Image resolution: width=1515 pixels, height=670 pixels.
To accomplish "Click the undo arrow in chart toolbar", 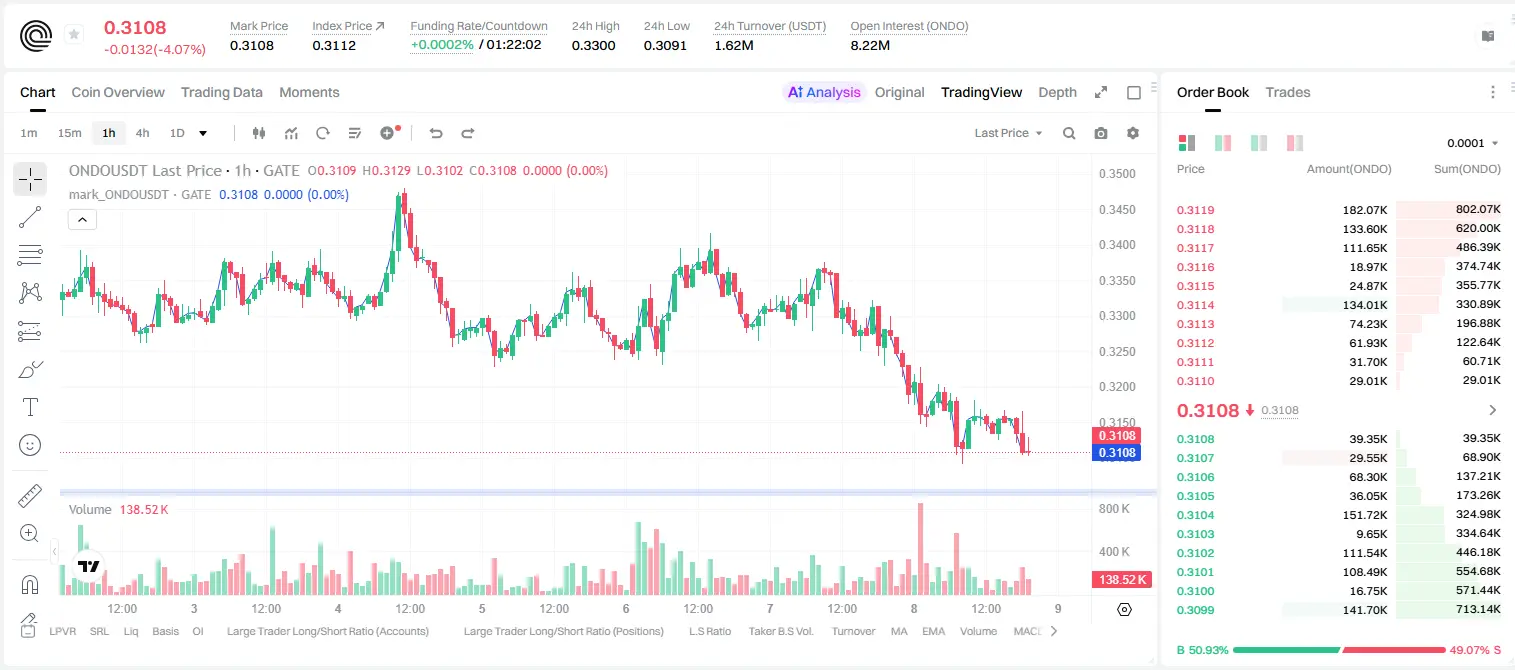I will [x=435, y=133].
